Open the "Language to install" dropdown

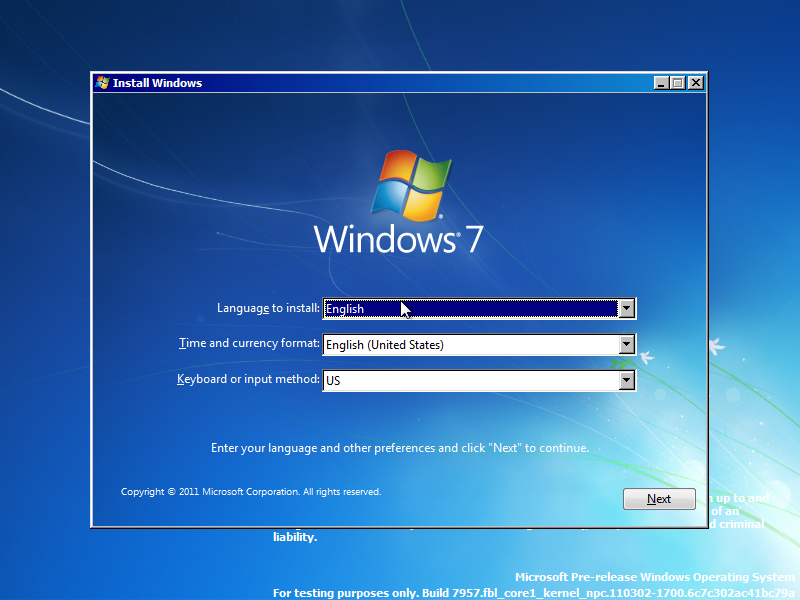tap(627, 308)
